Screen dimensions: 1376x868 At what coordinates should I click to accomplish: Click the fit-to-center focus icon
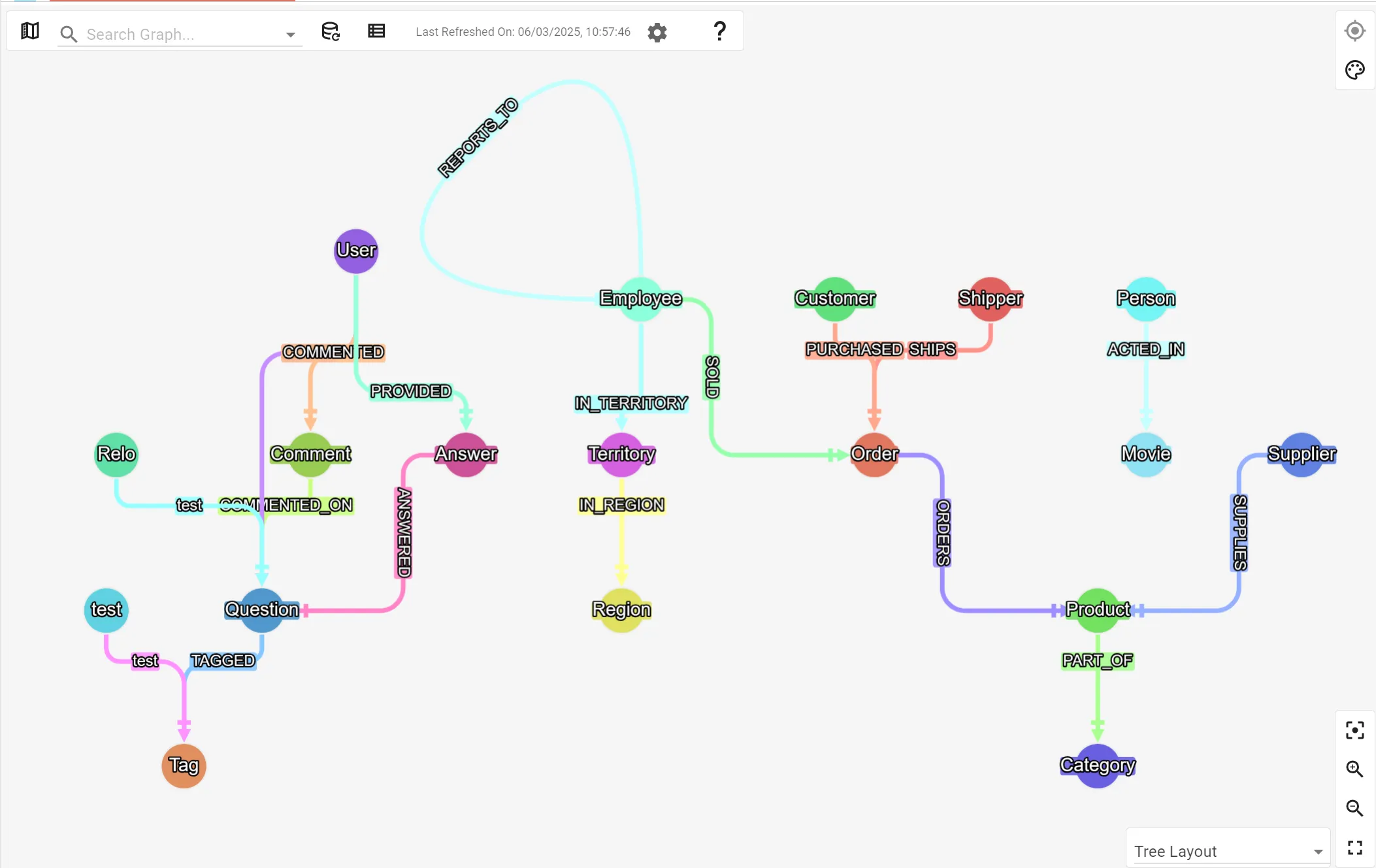click(x=1355, y=730)
